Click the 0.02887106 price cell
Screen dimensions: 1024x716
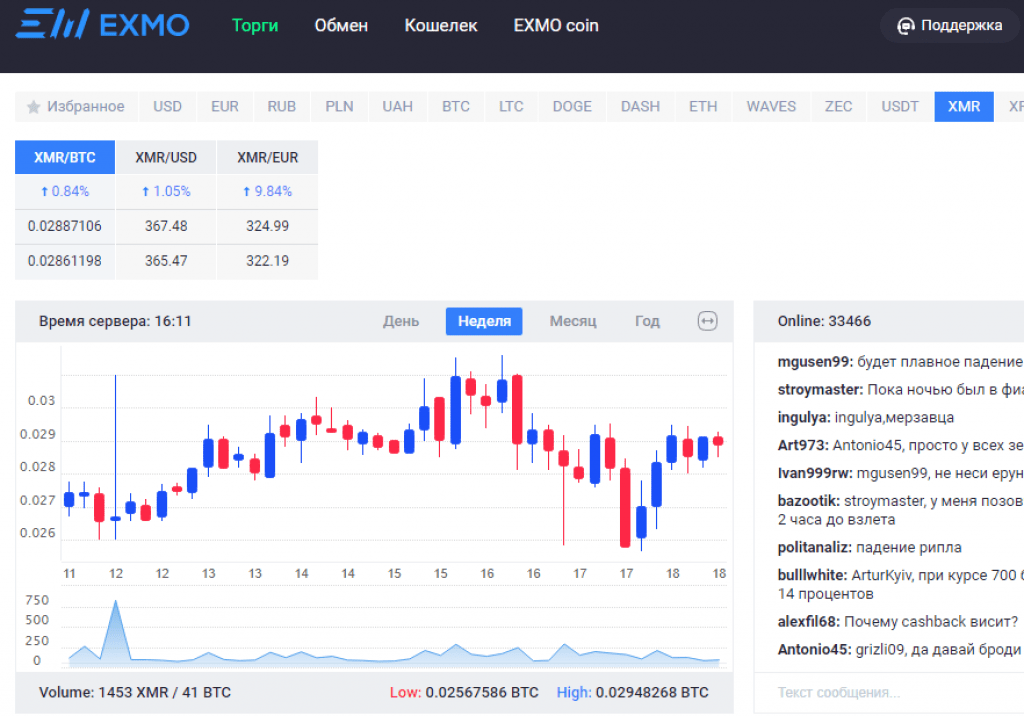click(65, 226)
